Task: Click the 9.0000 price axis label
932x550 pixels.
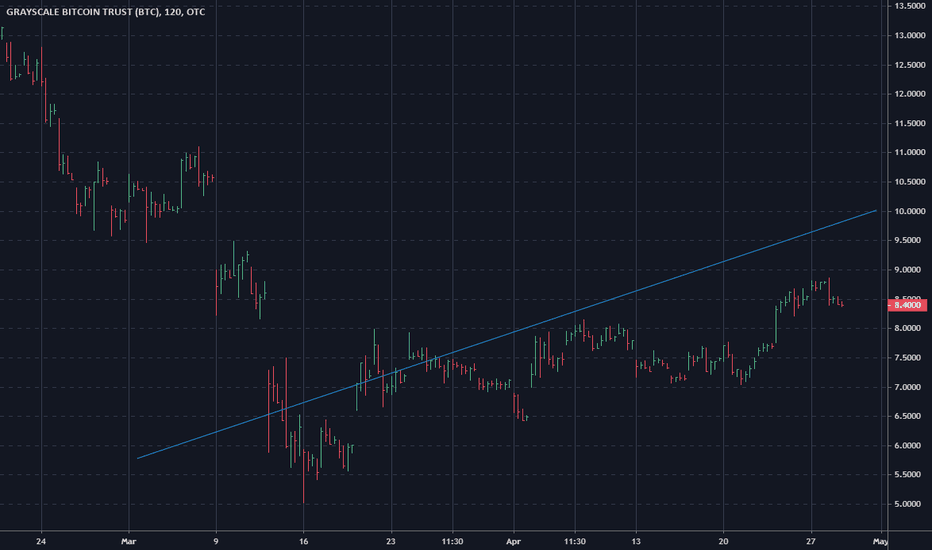Action: coord(910,270)
